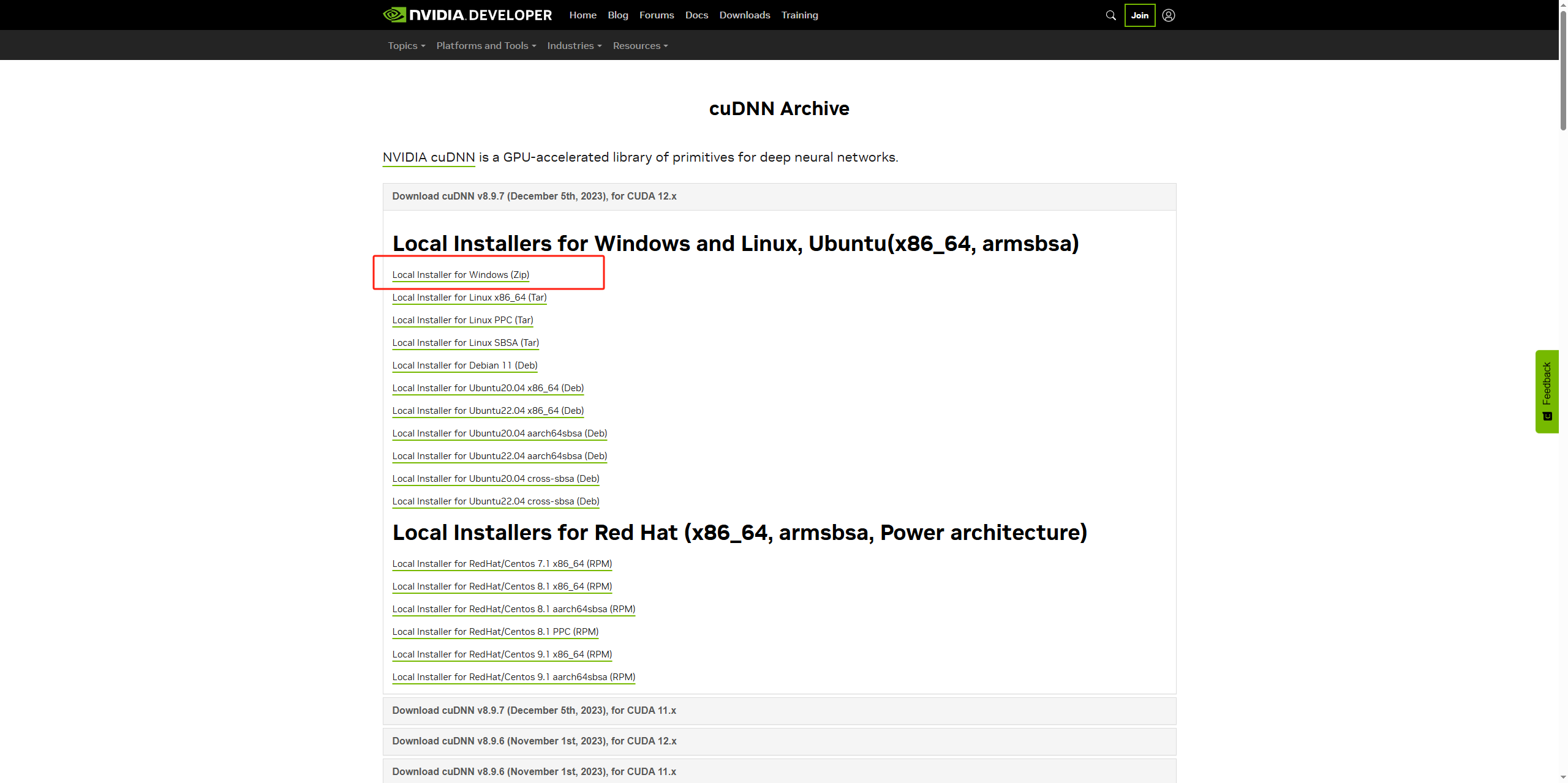Download RedHat/Centos 8.1 x86_64 (RPM) installer
Image resolution: width=1568 pixels, height=783 pixels.
pyautogui.click(x=502, y=586)
